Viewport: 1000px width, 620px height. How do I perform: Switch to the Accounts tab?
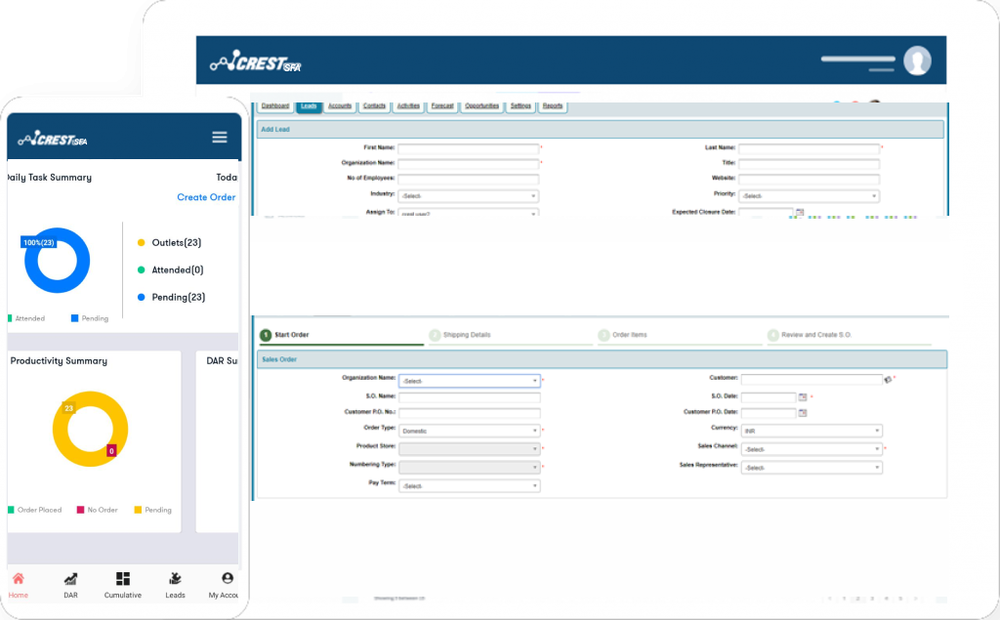click(340, 106)
